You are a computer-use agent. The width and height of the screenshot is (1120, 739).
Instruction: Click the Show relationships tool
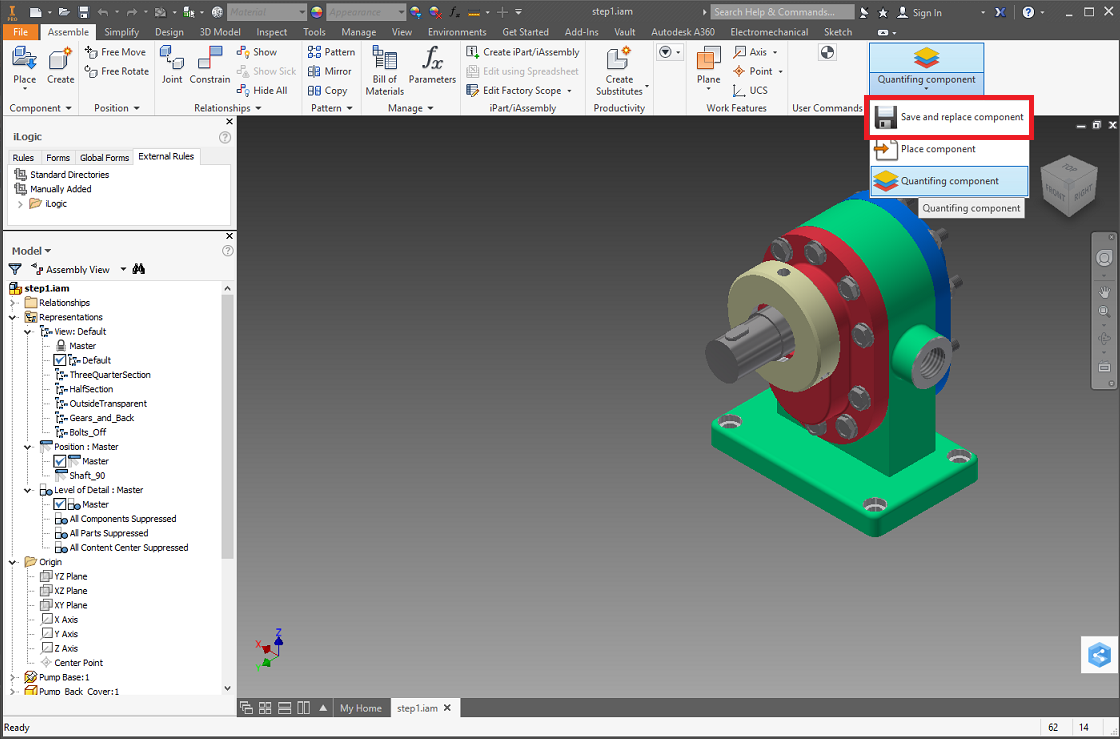coord(256,52)
